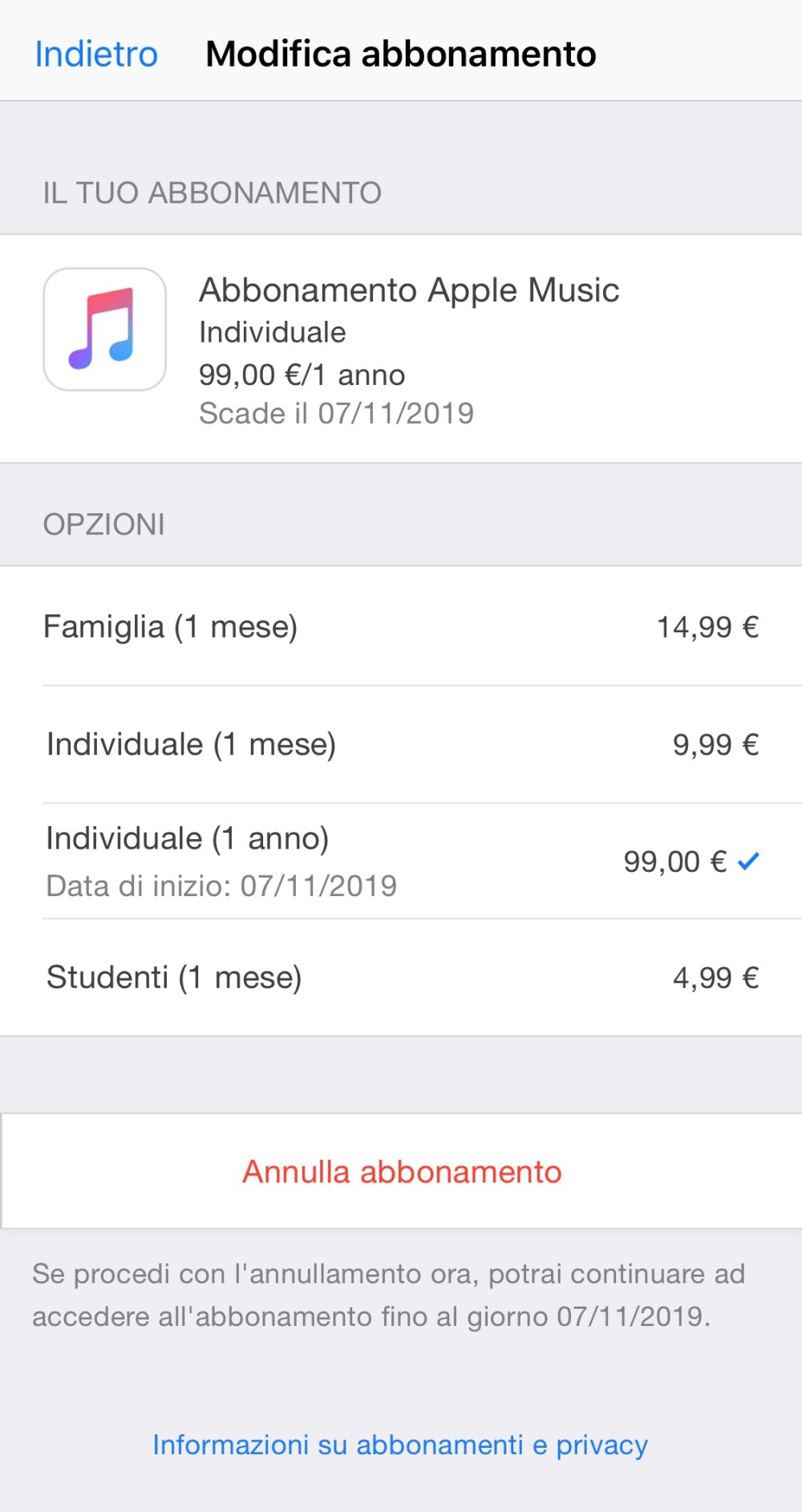The image size is (802, 1512).
Task: Go back with the Indietro button
Action: tap(96, 54)
